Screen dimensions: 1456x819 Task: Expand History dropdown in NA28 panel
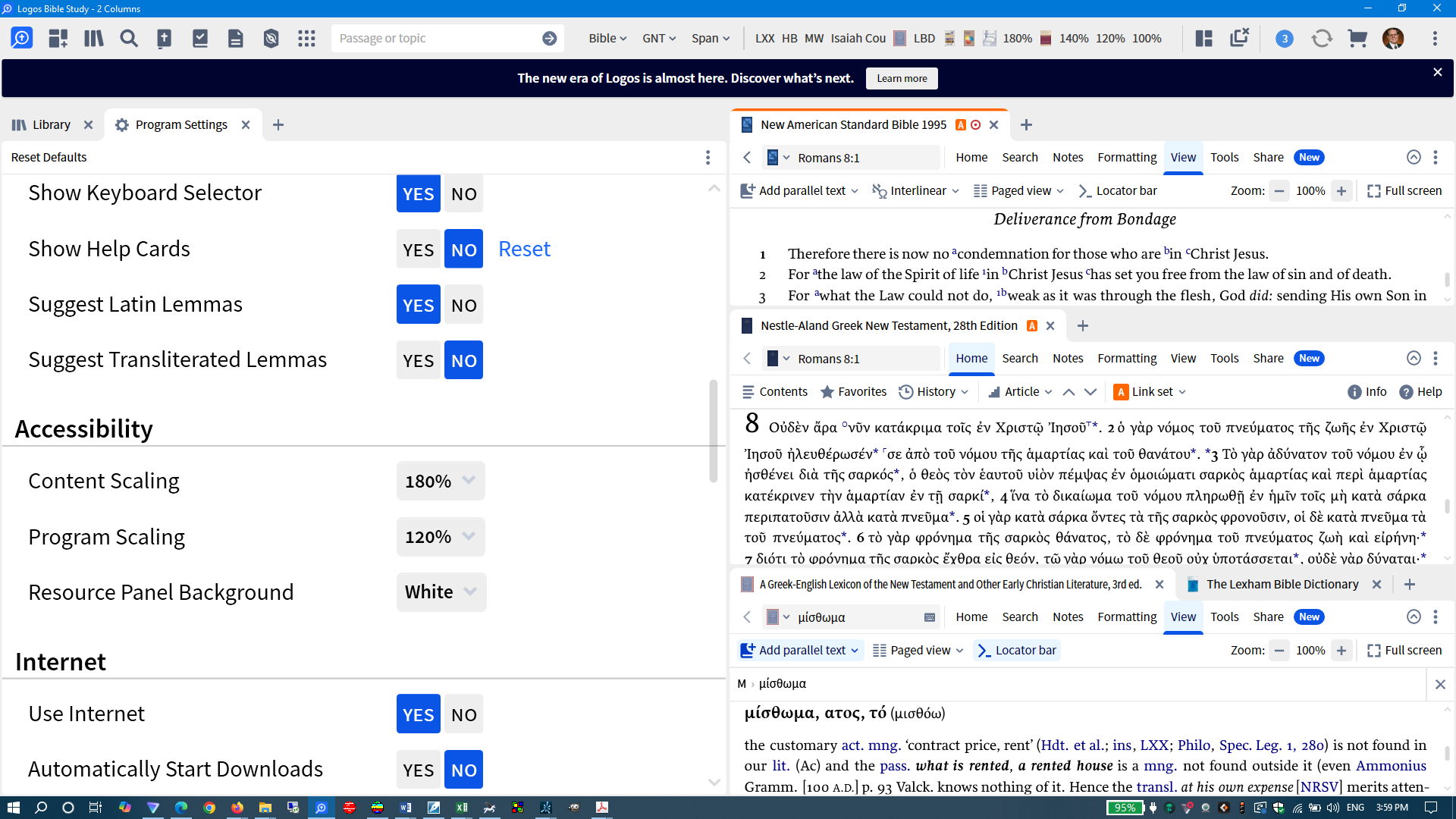coord(934,392)
